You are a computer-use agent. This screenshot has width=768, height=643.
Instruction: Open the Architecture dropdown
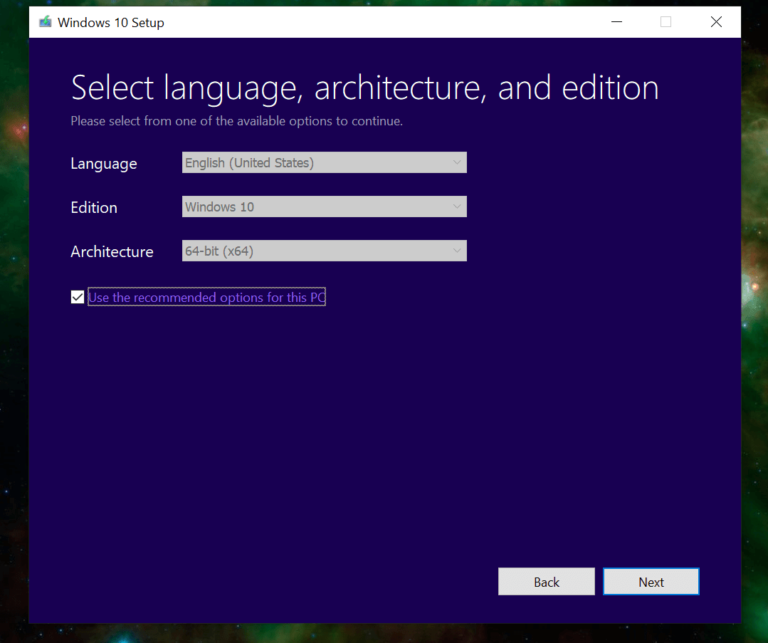[x=324, y=251]
